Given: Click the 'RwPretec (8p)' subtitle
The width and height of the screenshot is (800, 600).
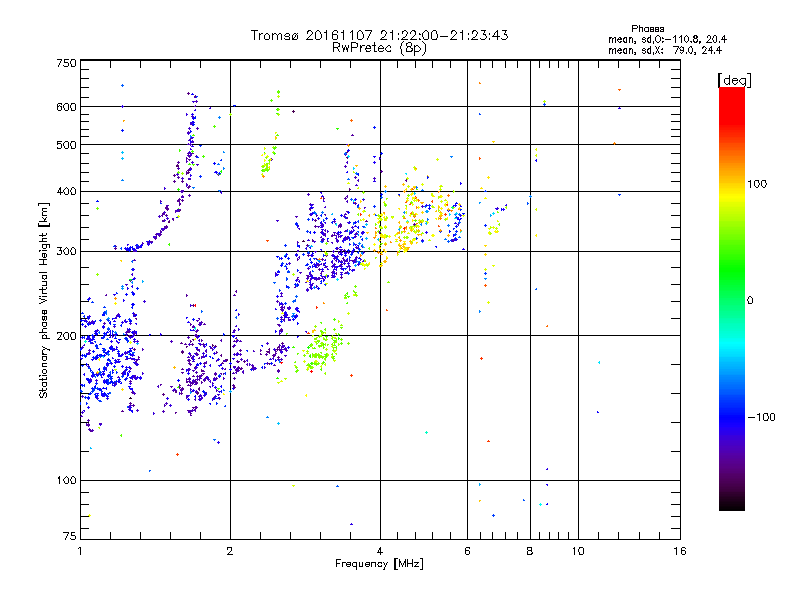Looking at the screenshot, I should point(379,48).
